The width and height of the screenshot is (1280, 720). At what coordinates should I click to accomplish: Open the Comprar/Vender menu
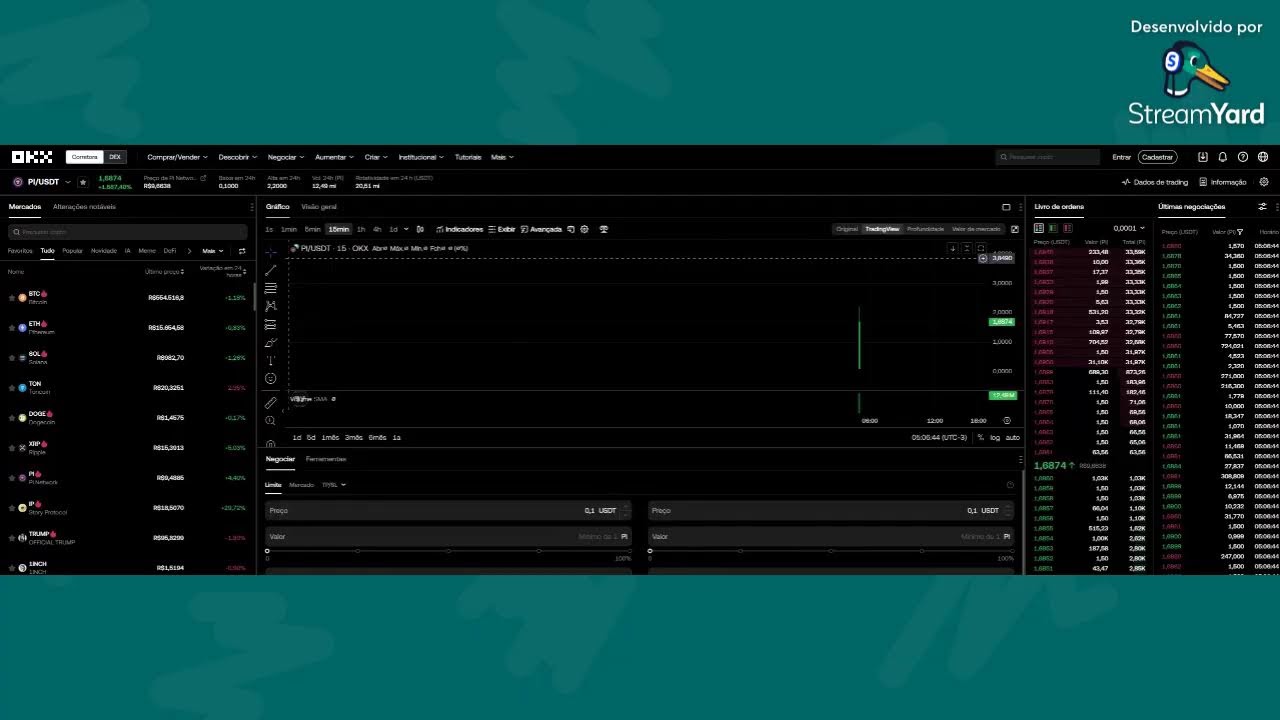click(x=177, y=157)
